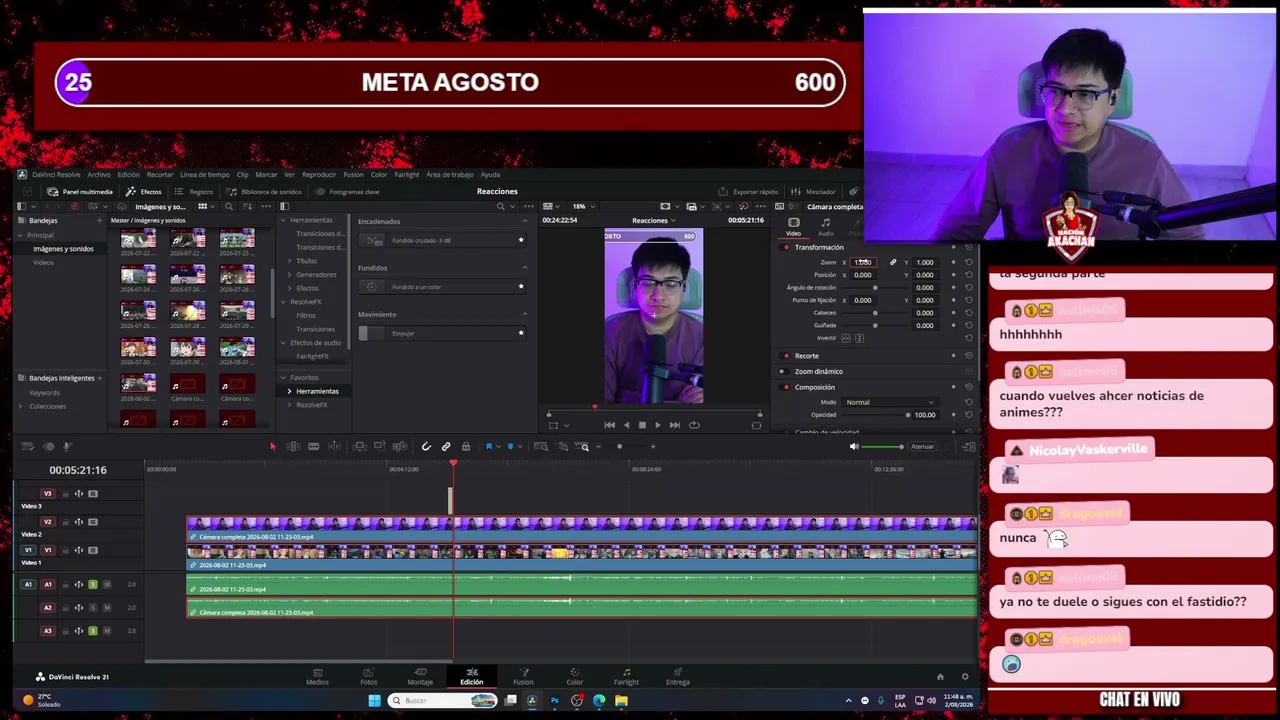The width and height of the screenshot is (1280, 720).
Task: Add keyframe for Zoom parameter
Action: tap(953, 262)
